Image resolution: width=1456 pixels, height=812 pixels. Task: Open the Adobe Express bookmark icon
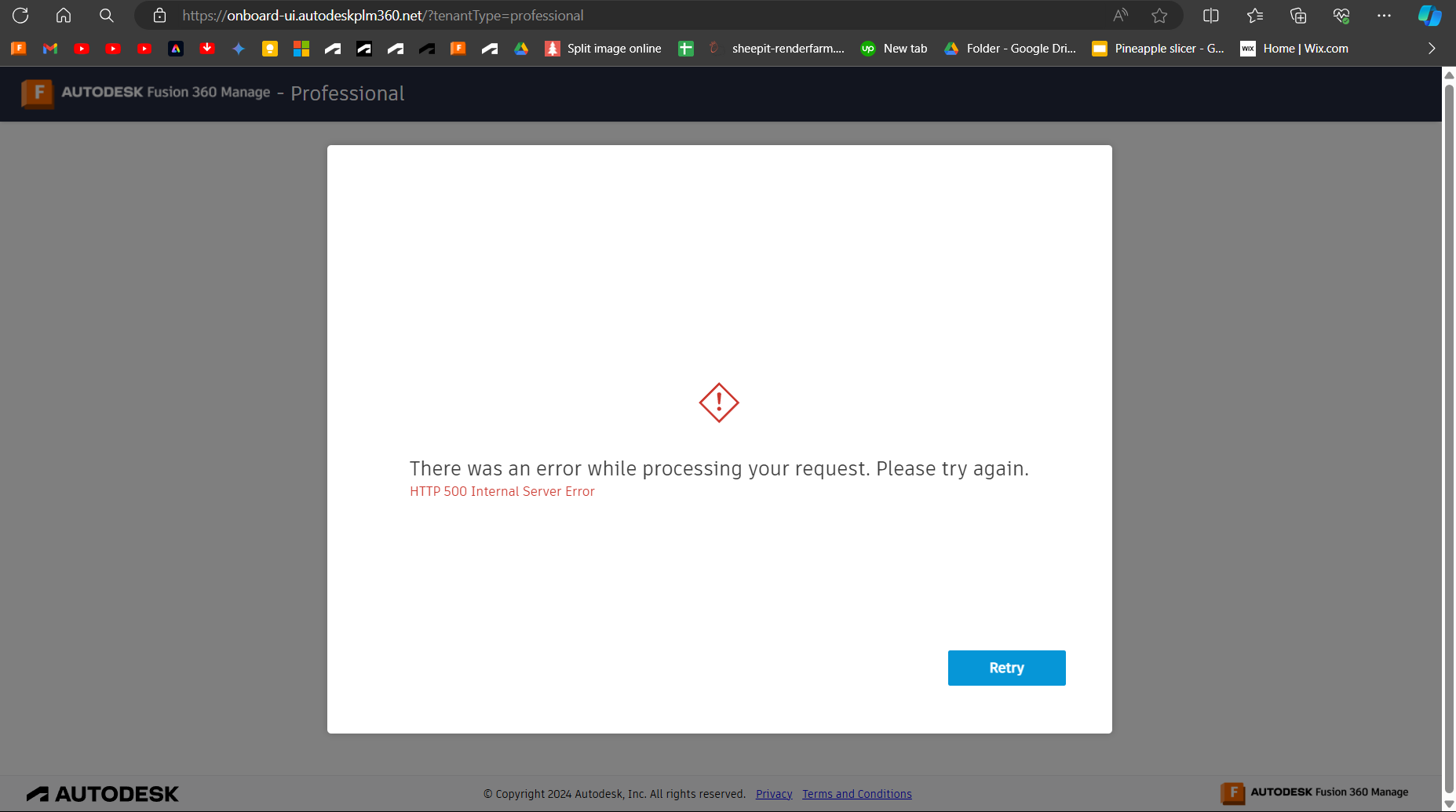coord(176,48)
